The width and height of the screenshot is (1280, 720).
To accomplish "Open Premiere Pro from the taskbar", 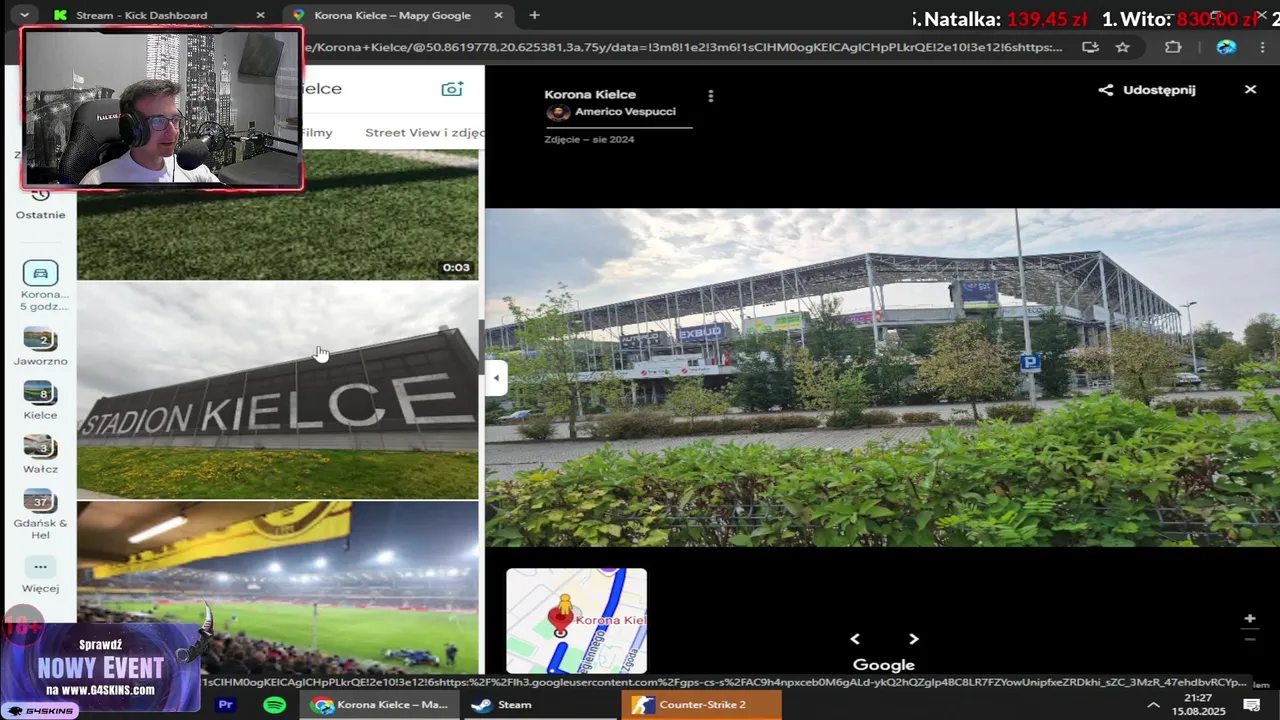I will [x=226, y=705].
